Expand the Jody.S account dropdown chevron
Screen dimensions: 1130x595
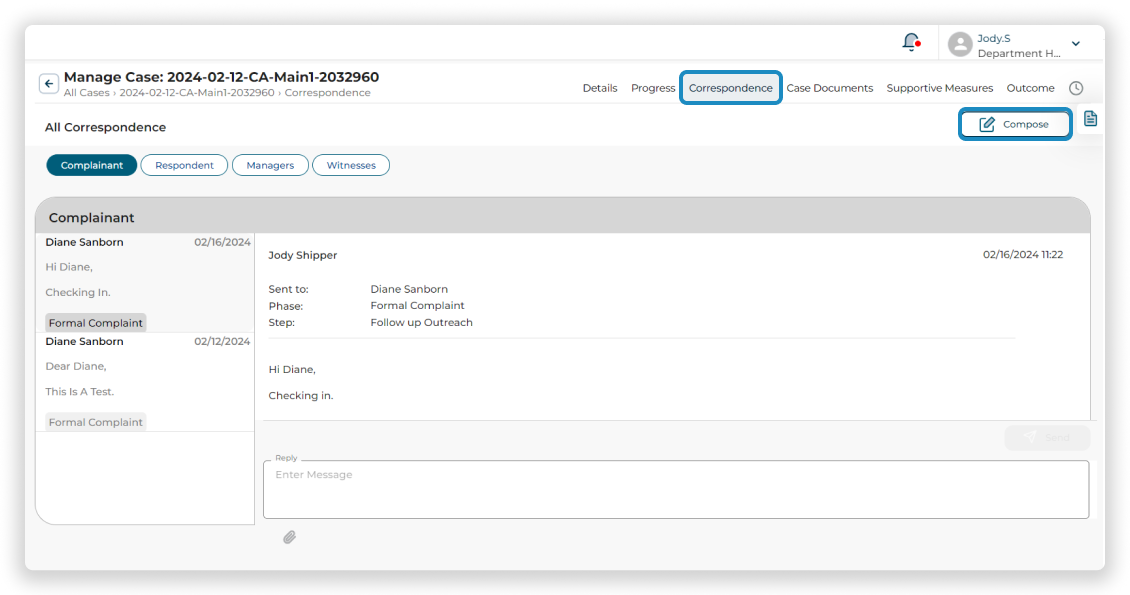tap(1076, 44)
